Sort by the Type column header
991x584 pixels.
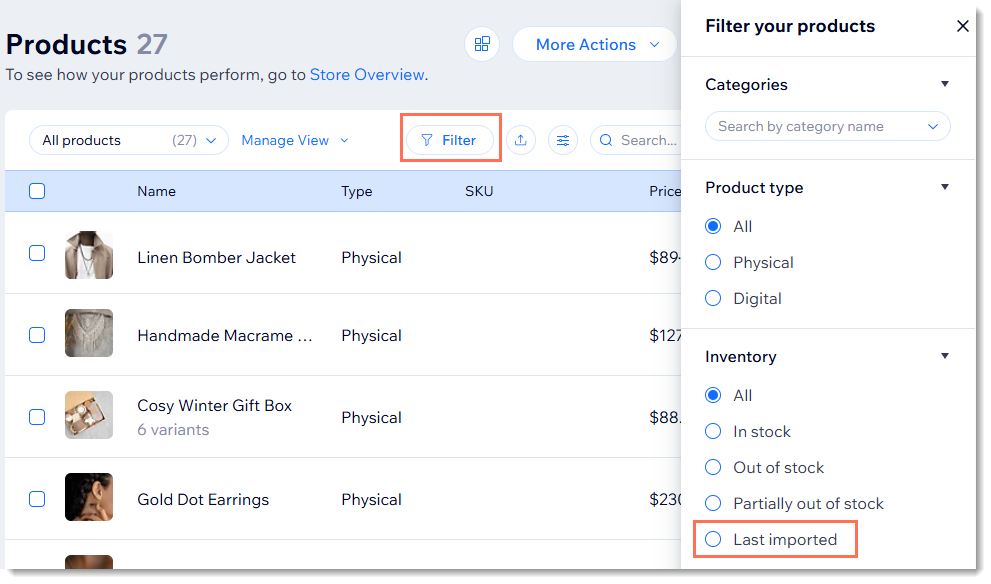tap(356, 192)
